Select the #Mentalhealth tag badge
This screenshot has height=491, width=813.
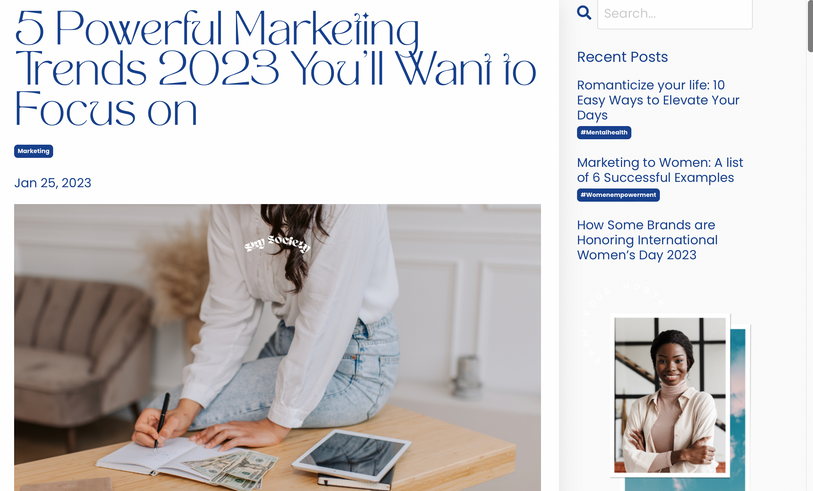pyautogui.click(x=604, y=132)
